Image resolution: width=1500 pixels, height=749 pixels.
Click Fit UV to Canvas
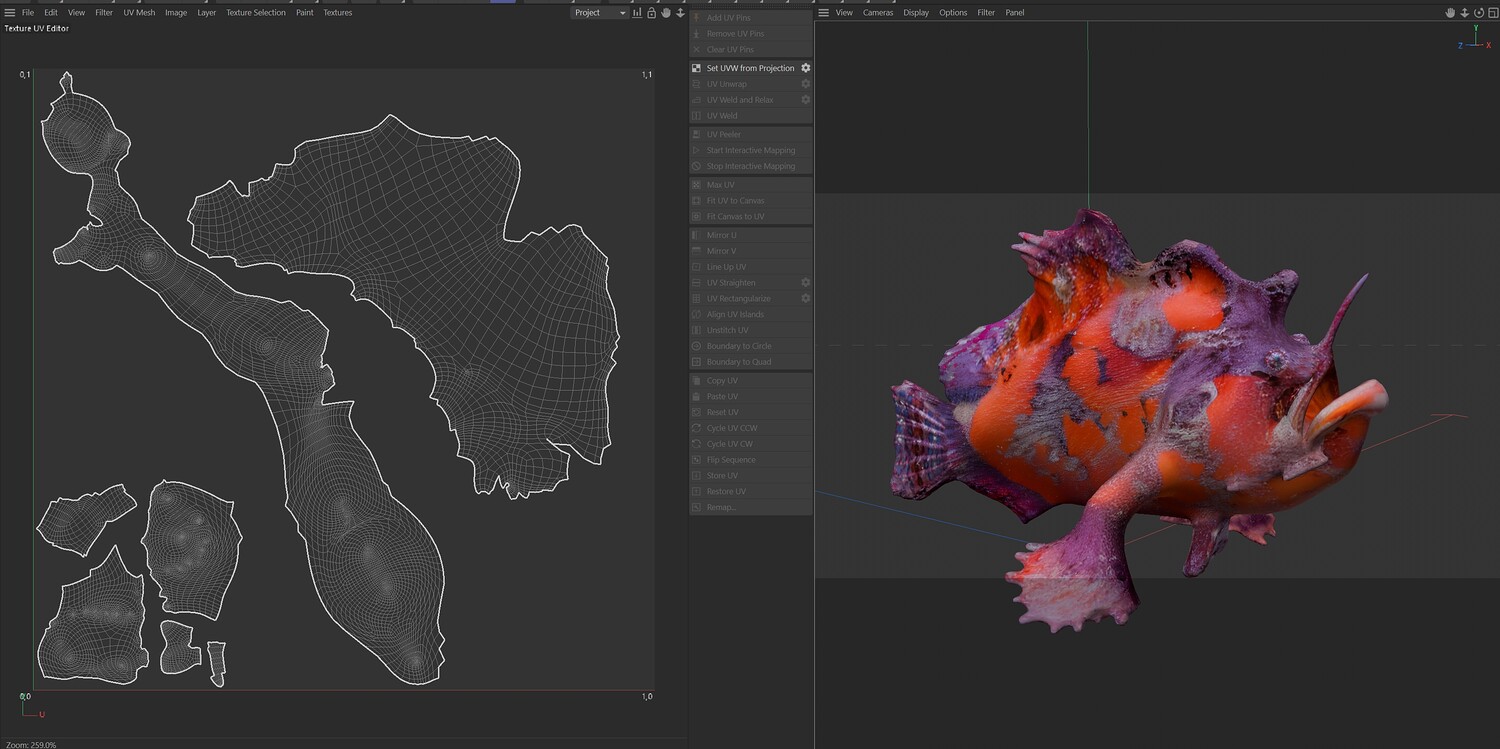point(751,201)
